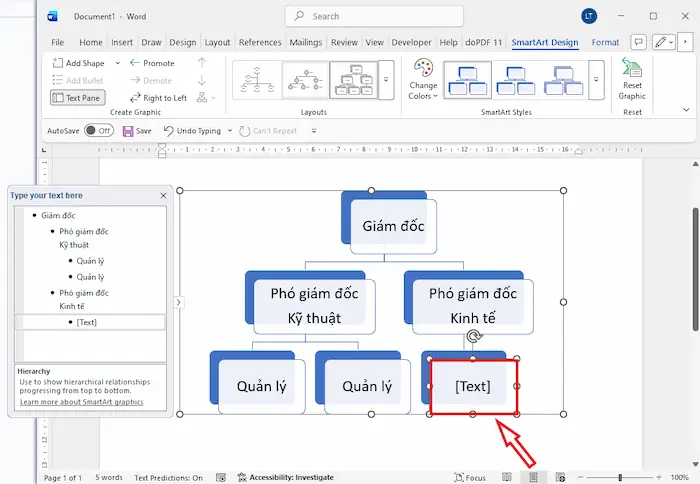Image resolution: width=700 pixels, height=484 pixels.
Task: Switch to the Format tab
Action: tap(605, 43)
